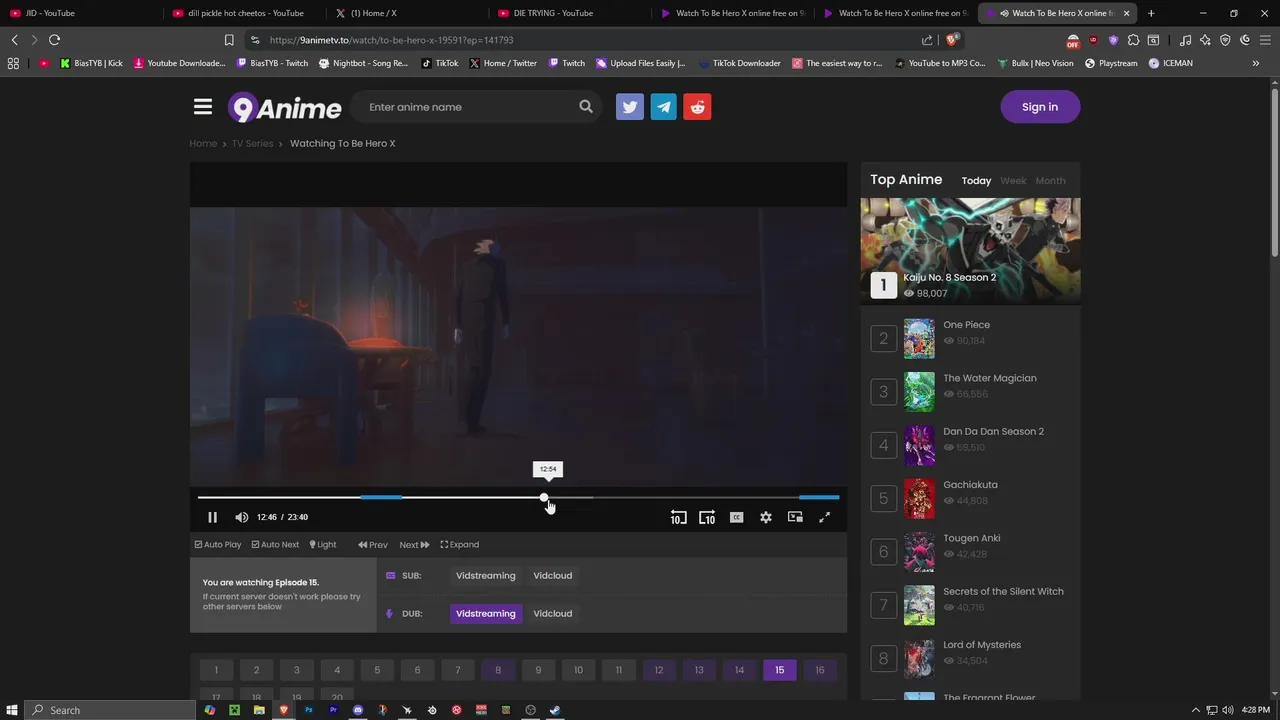This screenshot has width=1280, height=720.
Task: Open One Piece in Top Anime
Action: [967, 325]
